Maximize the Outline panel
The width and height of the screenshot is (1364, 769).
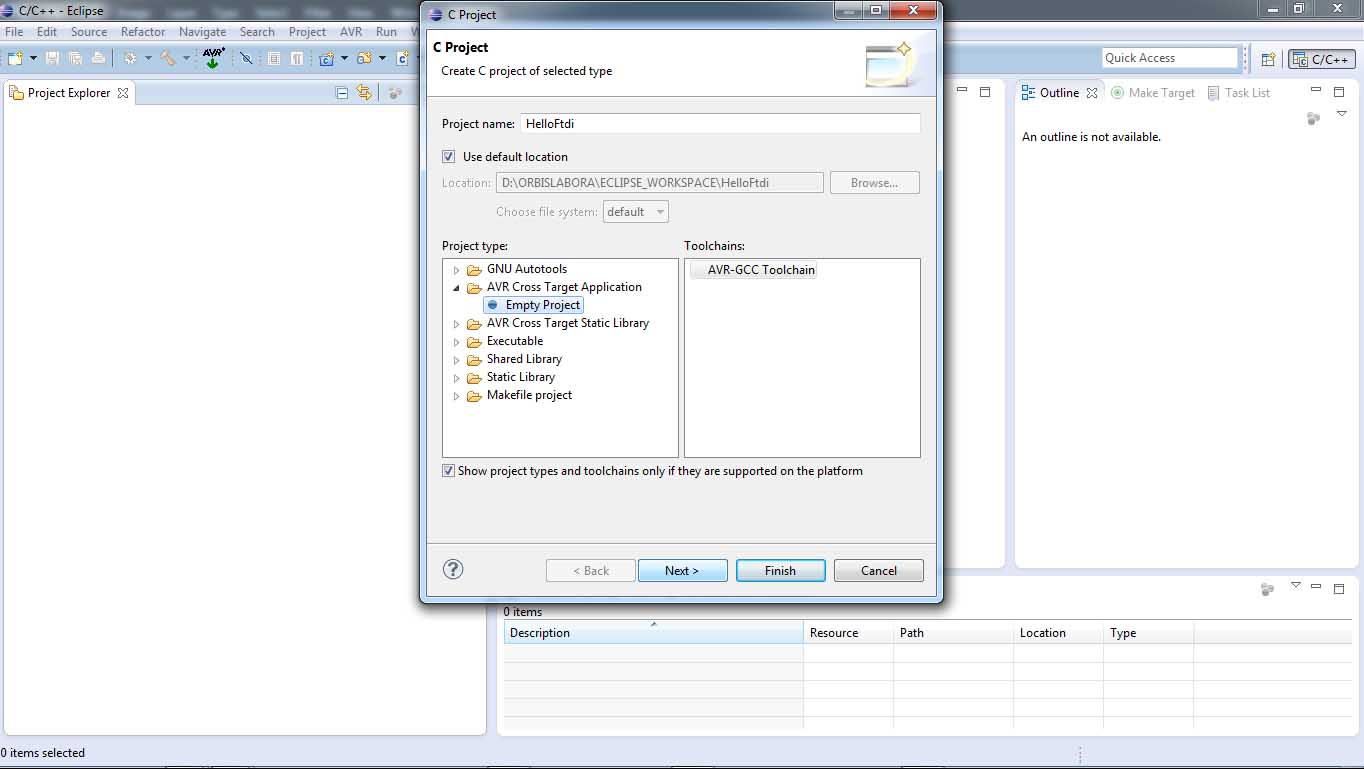(1339, 92)
